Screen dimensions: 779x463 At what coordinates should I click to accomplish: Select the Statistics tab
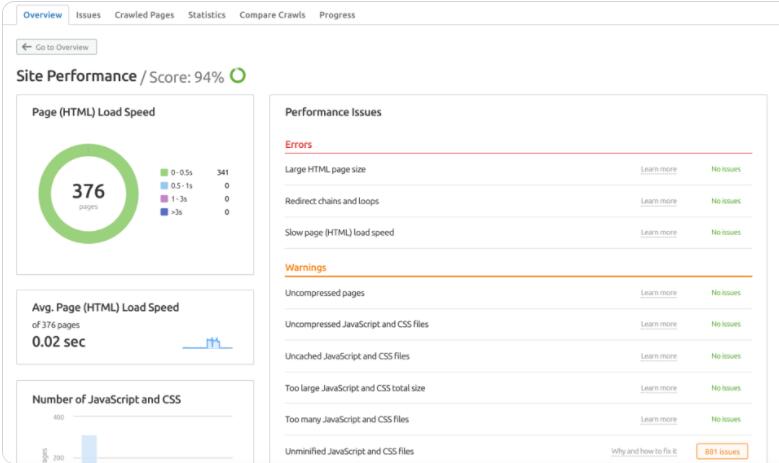coord(206,15)
